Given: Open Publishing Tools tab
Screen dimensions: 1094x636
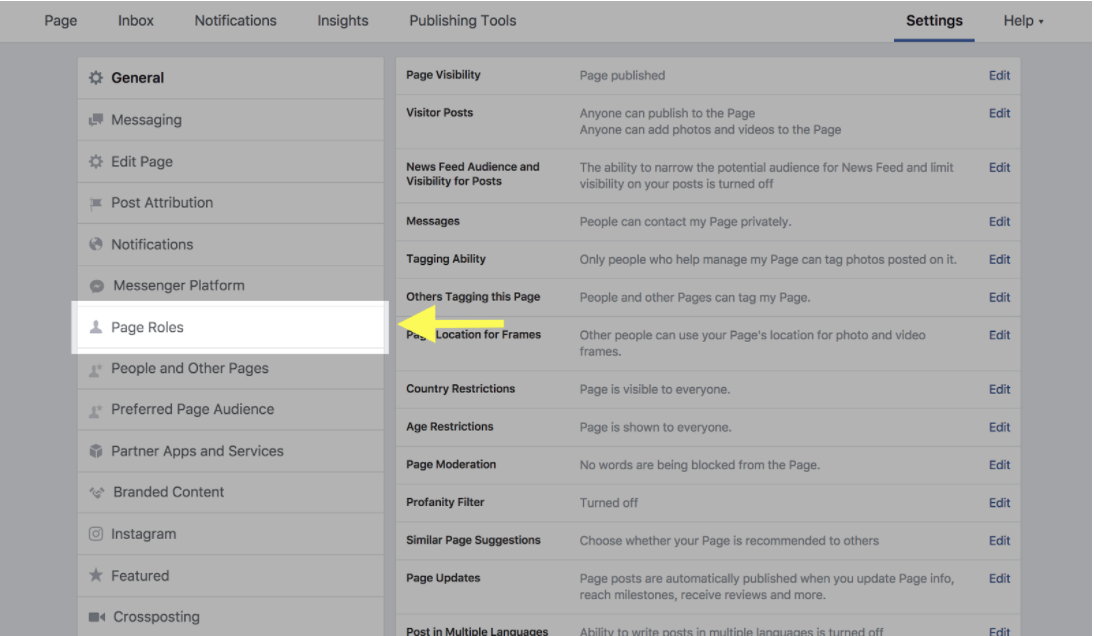Looking at the screenshot, I should [x=463, y=21].
